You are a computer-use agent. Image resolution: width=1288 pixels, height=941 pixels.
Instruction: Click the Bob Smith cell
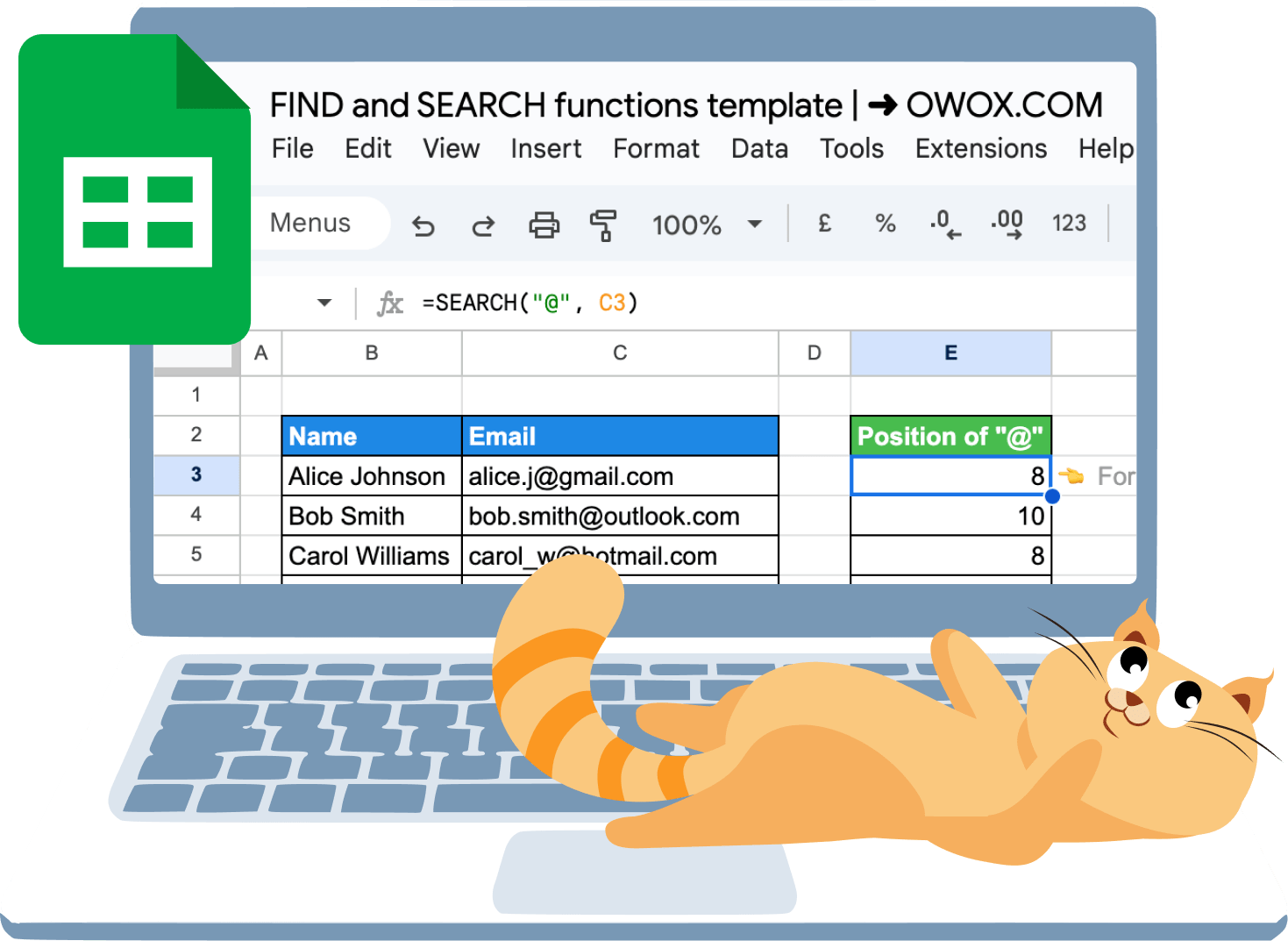pos(372,516)
